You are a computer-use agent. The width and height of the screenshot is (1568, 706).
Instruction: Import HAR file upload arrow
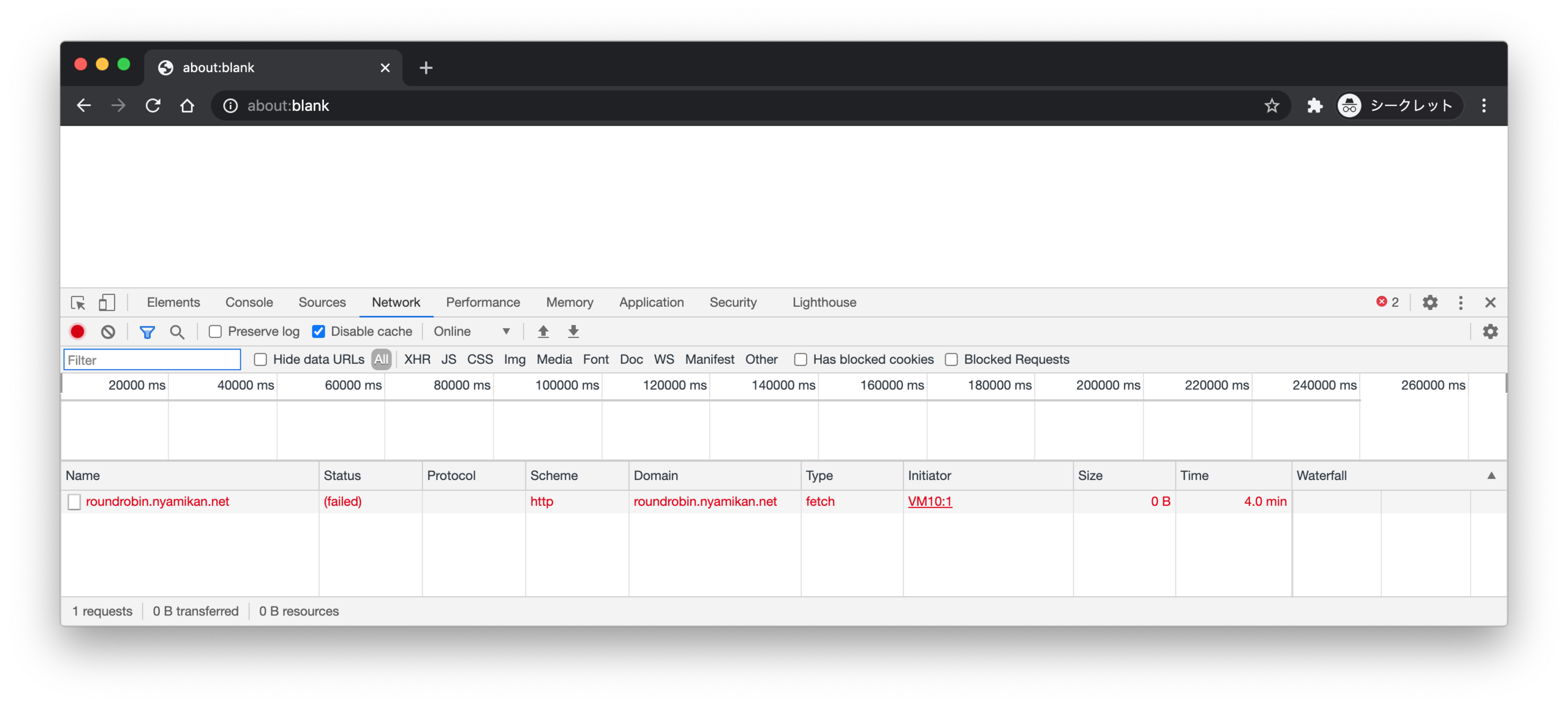[543, 331]
